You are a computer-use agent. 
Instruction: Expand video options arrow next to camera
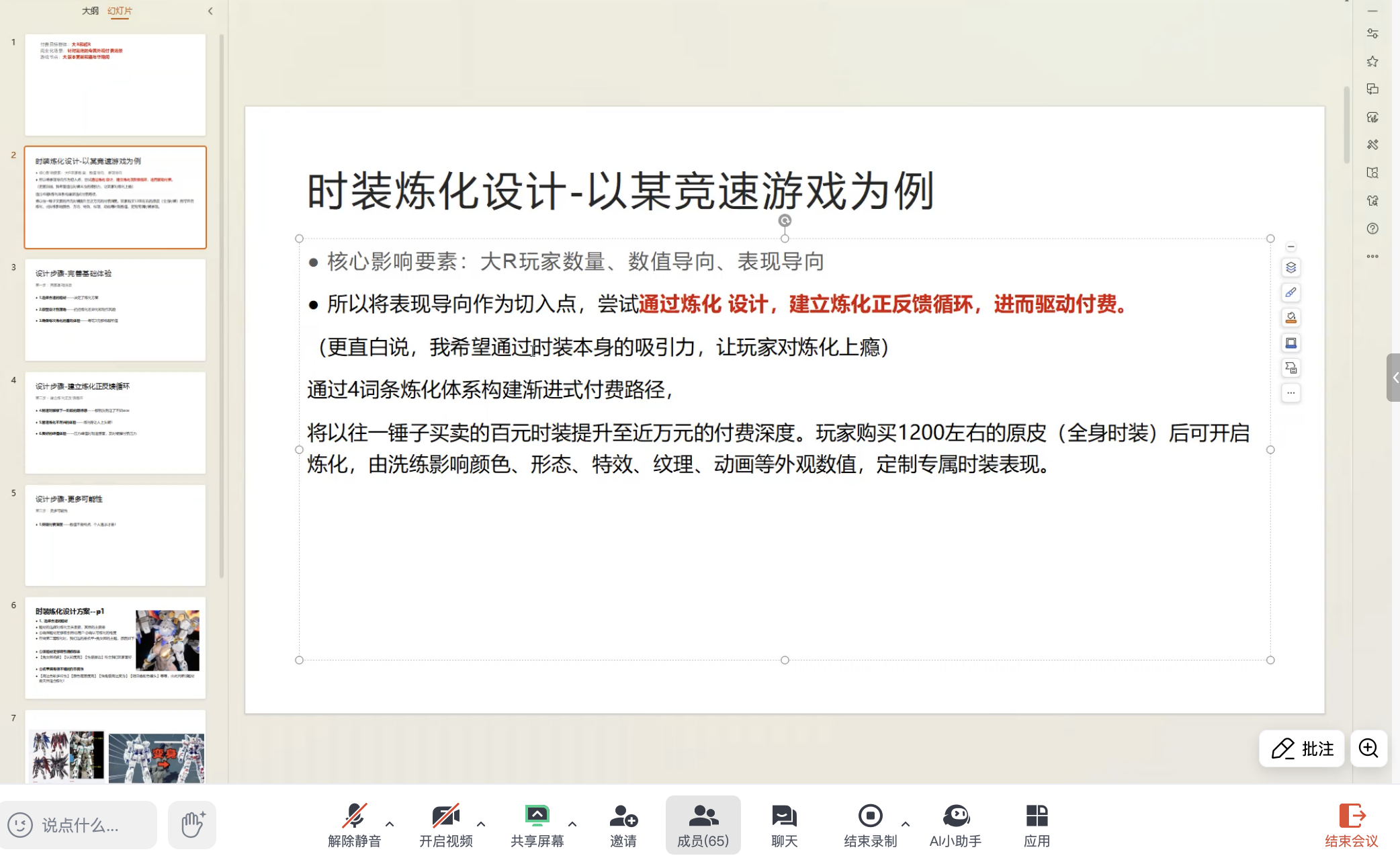pos(481,824)
